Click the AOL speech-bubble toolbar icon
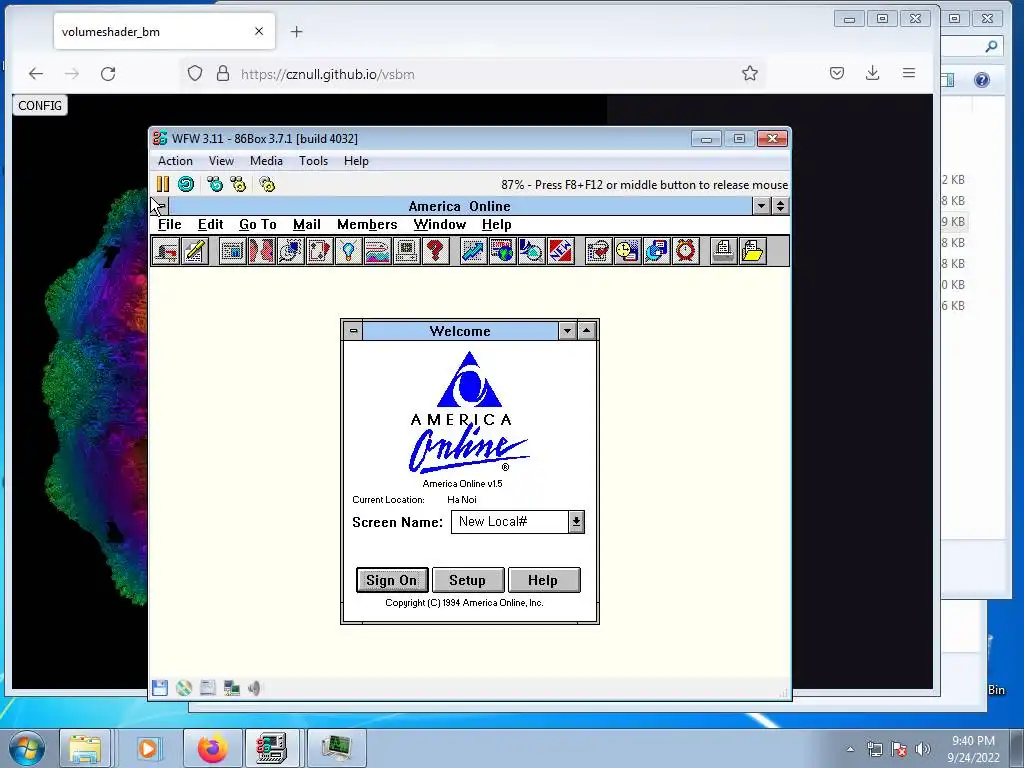Viewport: 1024px width, 768px height. click(290, 251)
